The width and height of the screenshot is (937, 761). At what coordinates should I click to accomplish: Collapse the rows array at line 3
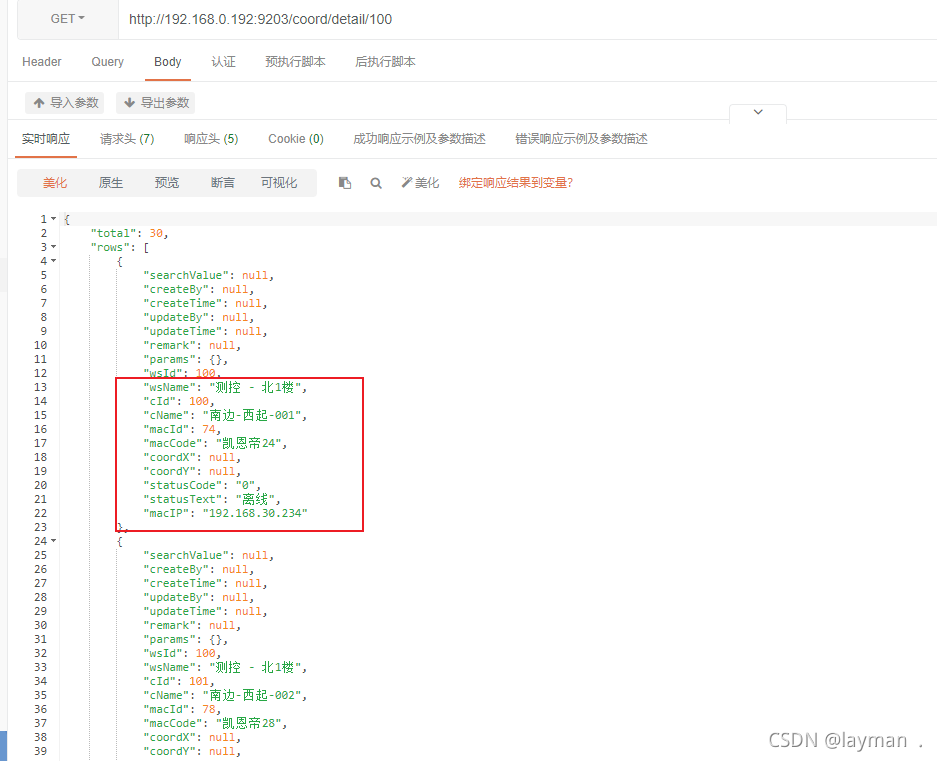point(54,247)
